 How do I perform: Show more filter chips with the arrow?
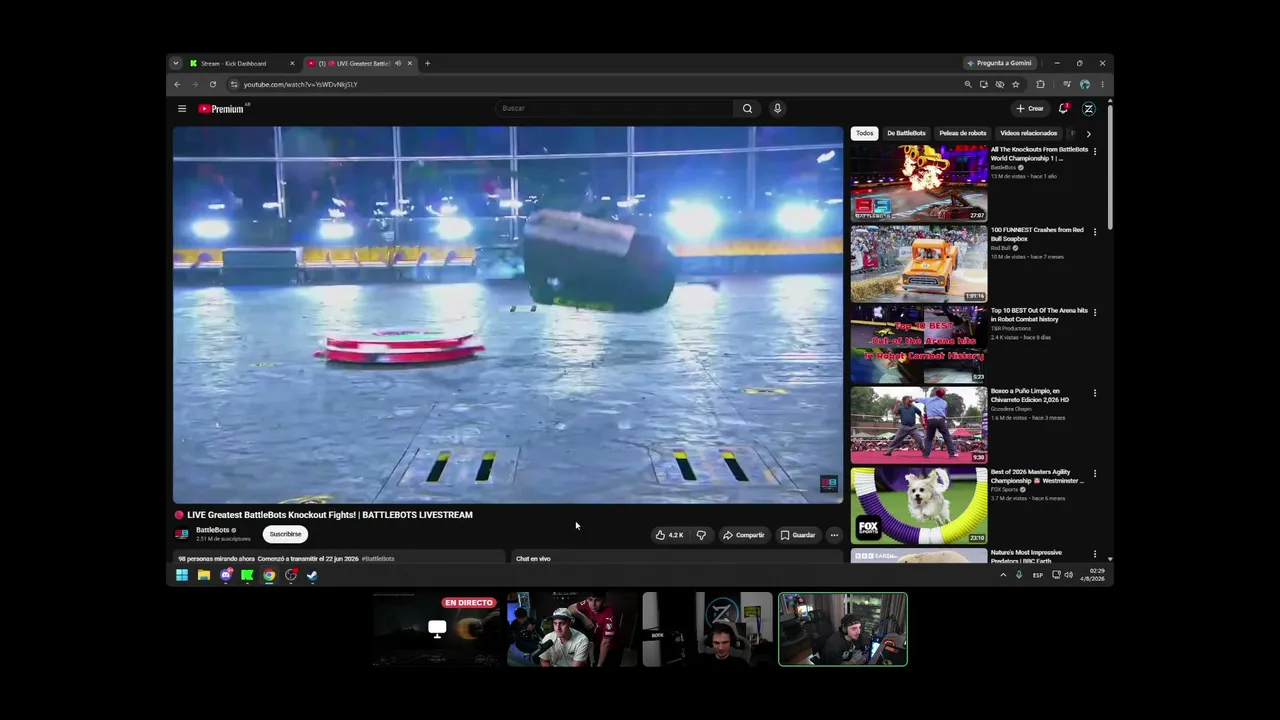(x=1088, y=133)
